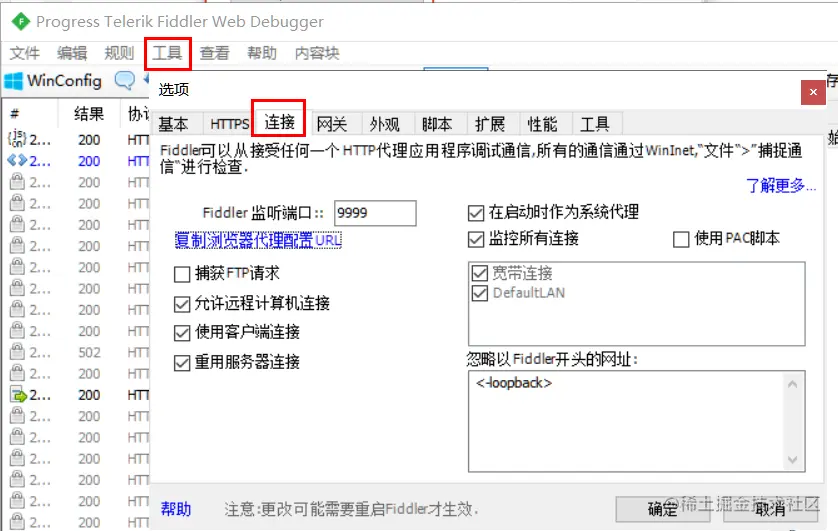Click the Fiddler app logo icon
Image resolution: width=838 pixels, height=531 pixels.
point(21,22)
